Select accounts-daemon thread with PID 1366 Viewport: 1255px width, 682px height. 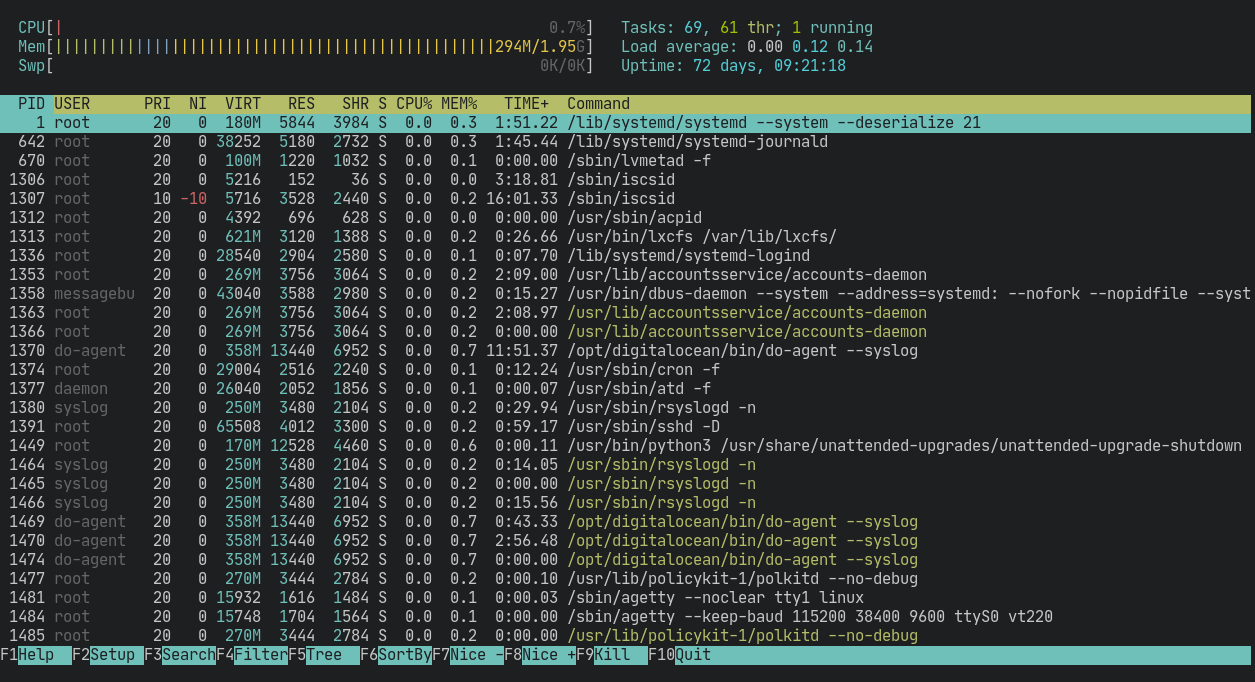click(626, 332)
